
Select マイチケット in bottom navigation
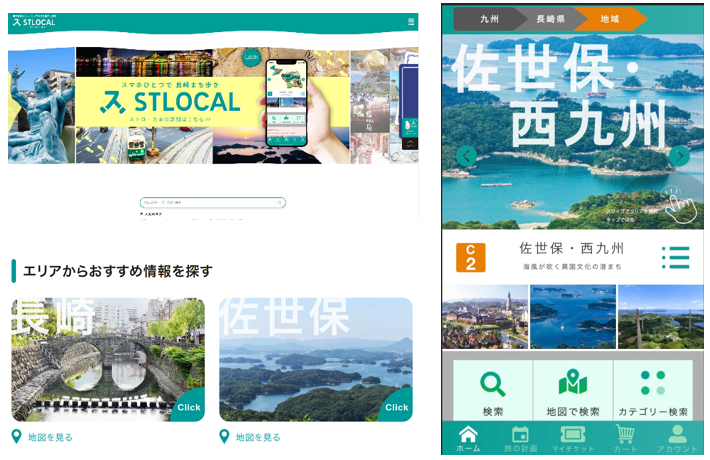click(x=573, y=439)
